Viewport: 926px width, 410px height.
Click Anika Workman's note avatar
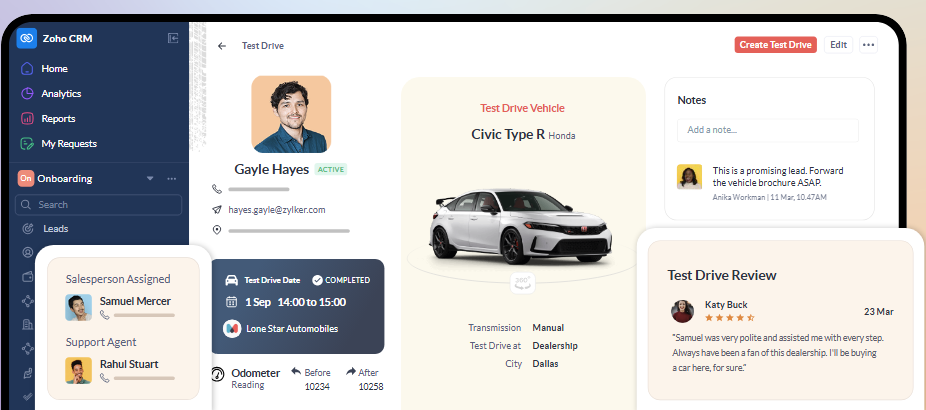690,177
